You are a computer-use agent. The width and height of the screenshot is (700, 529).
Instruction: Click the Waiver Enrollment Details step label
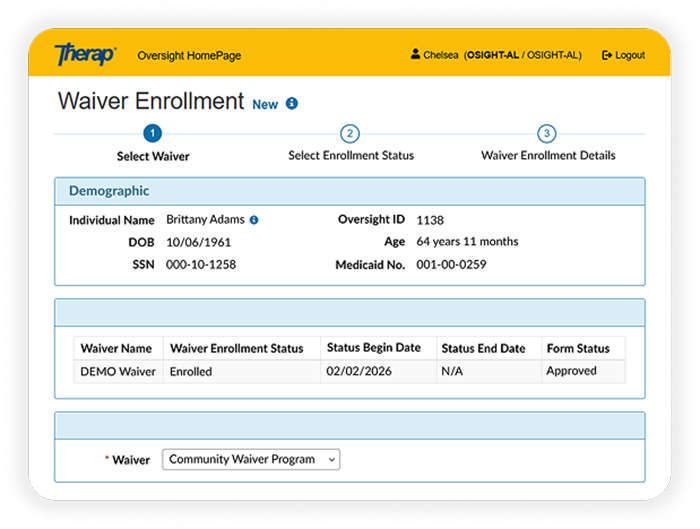tap(548, 155)
